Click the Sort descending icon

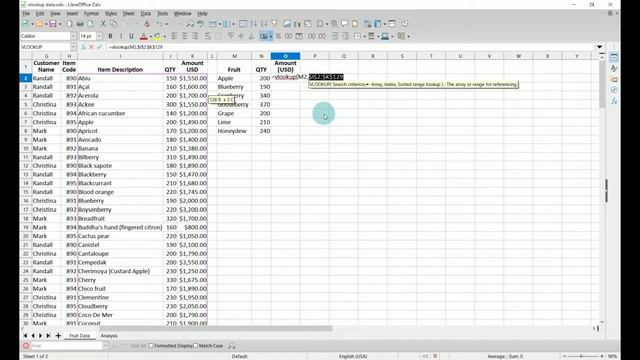264,24
